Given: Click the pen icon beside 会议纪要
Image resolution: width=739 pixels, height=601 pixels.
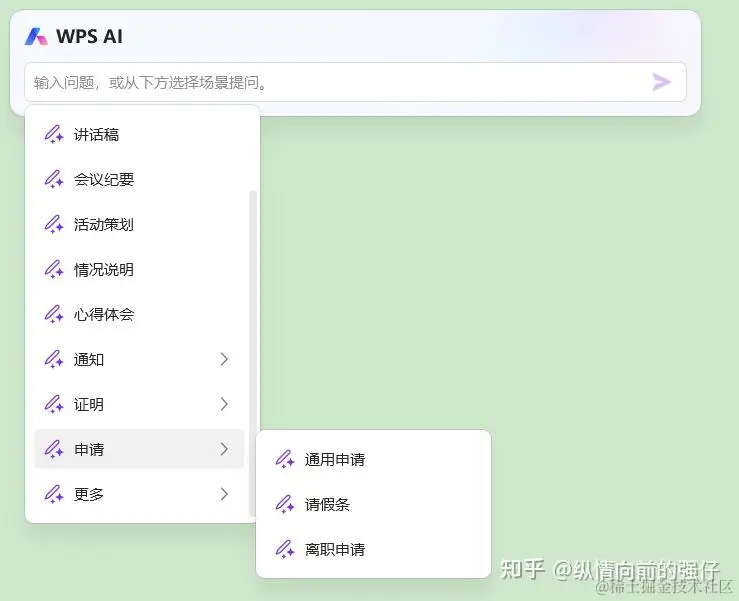Looking at the screenshot, I should point(54,179).
